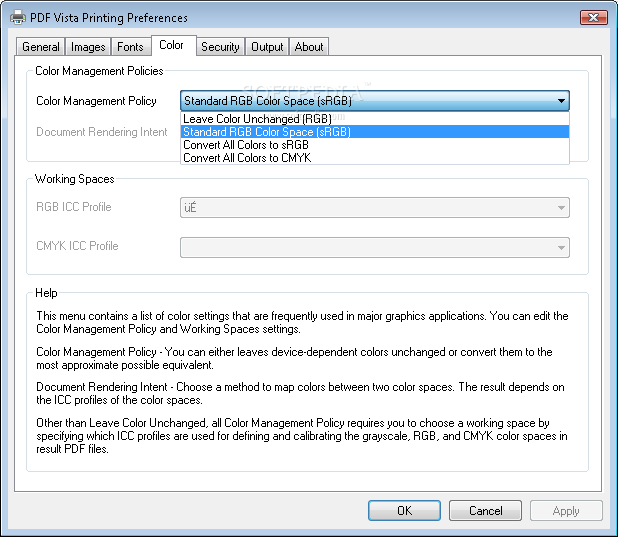This screenshot has width=618, height=537.
Task: Choose Leave Color Unchanged (RGB) option
Action: (375, 119)
